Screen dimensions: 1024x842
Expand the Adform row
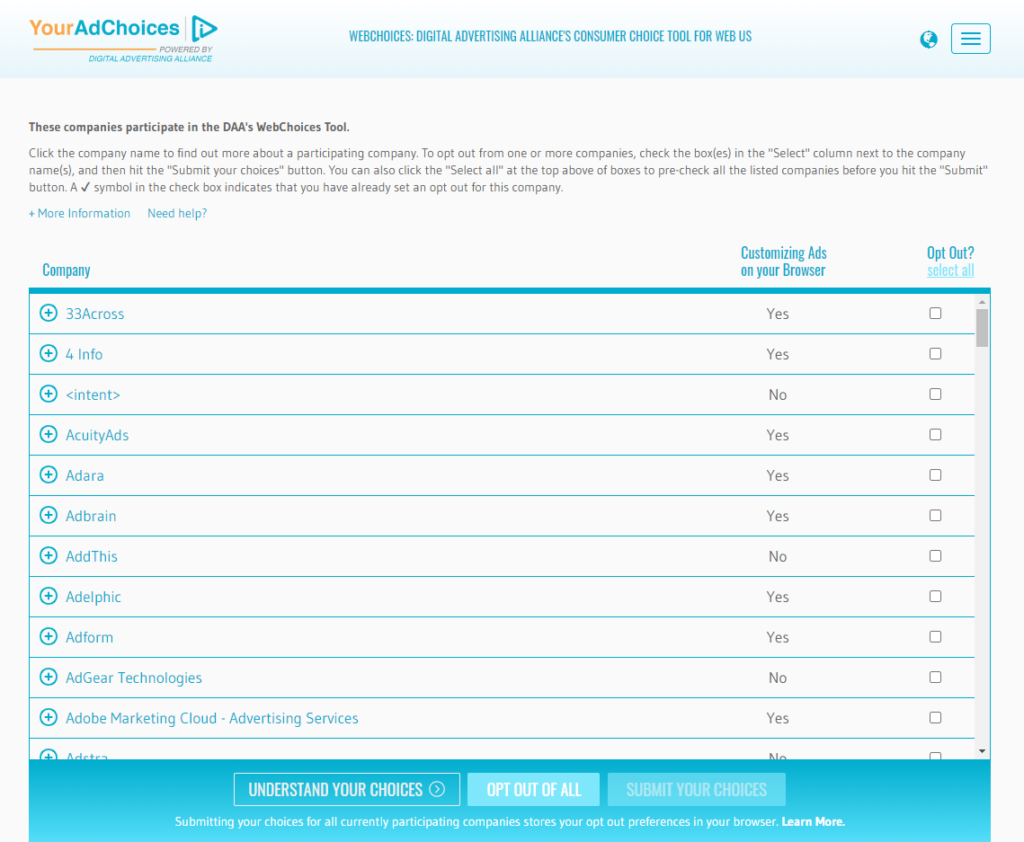48,637
